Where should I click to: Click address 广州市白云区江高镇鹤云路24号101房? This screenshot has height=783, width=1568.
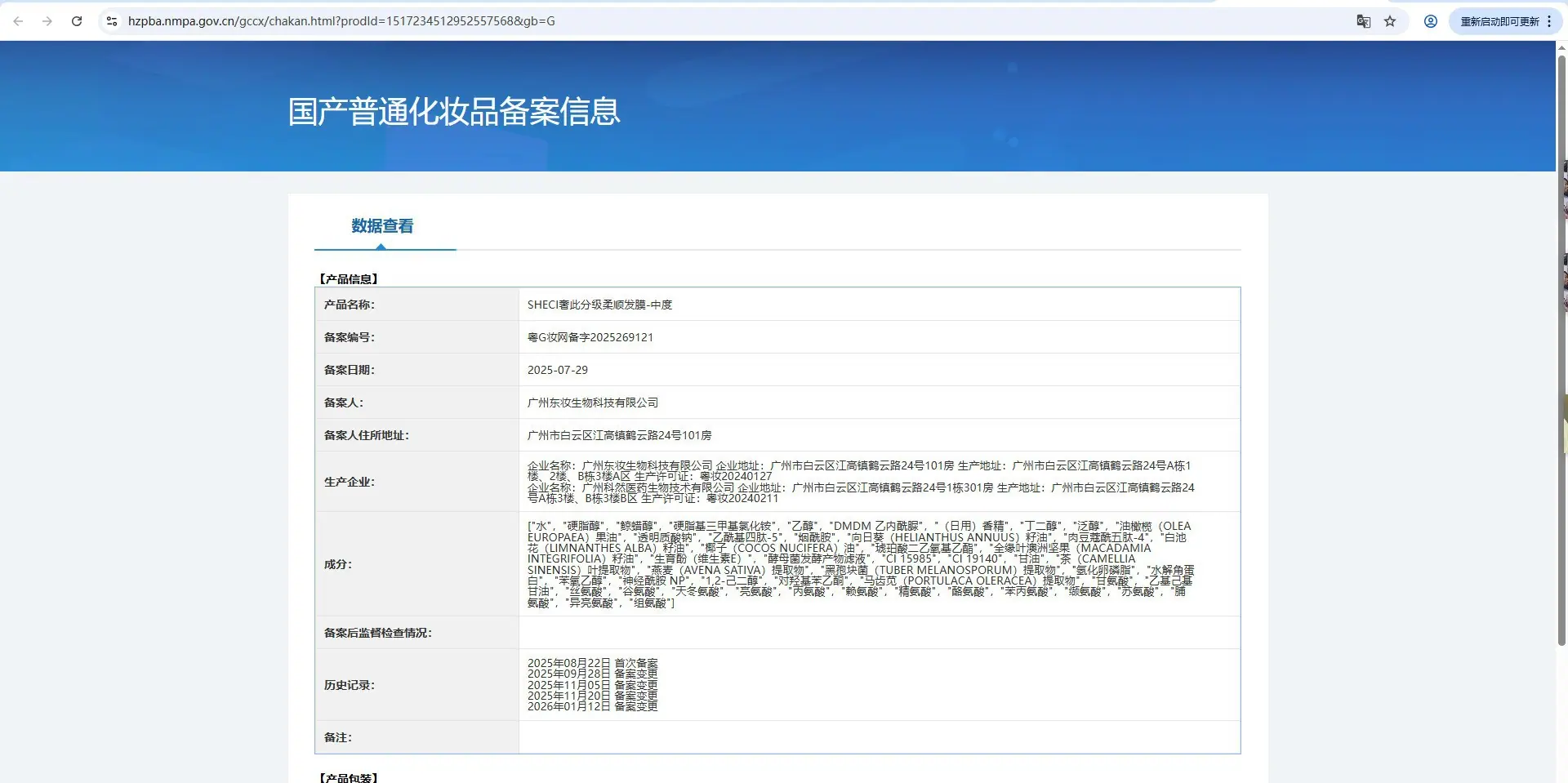pyautogui.click(x=620, y=435)
